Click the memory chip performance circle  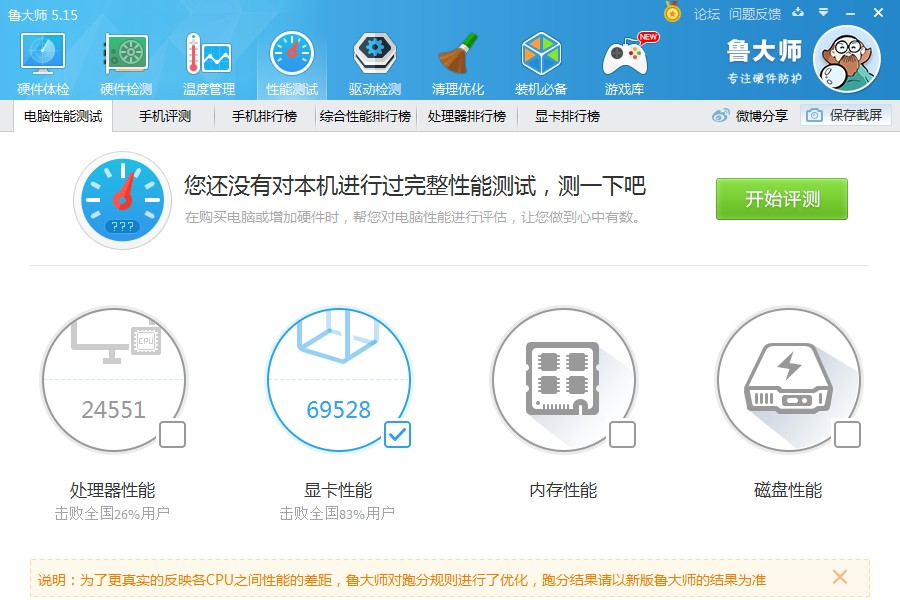564,380
